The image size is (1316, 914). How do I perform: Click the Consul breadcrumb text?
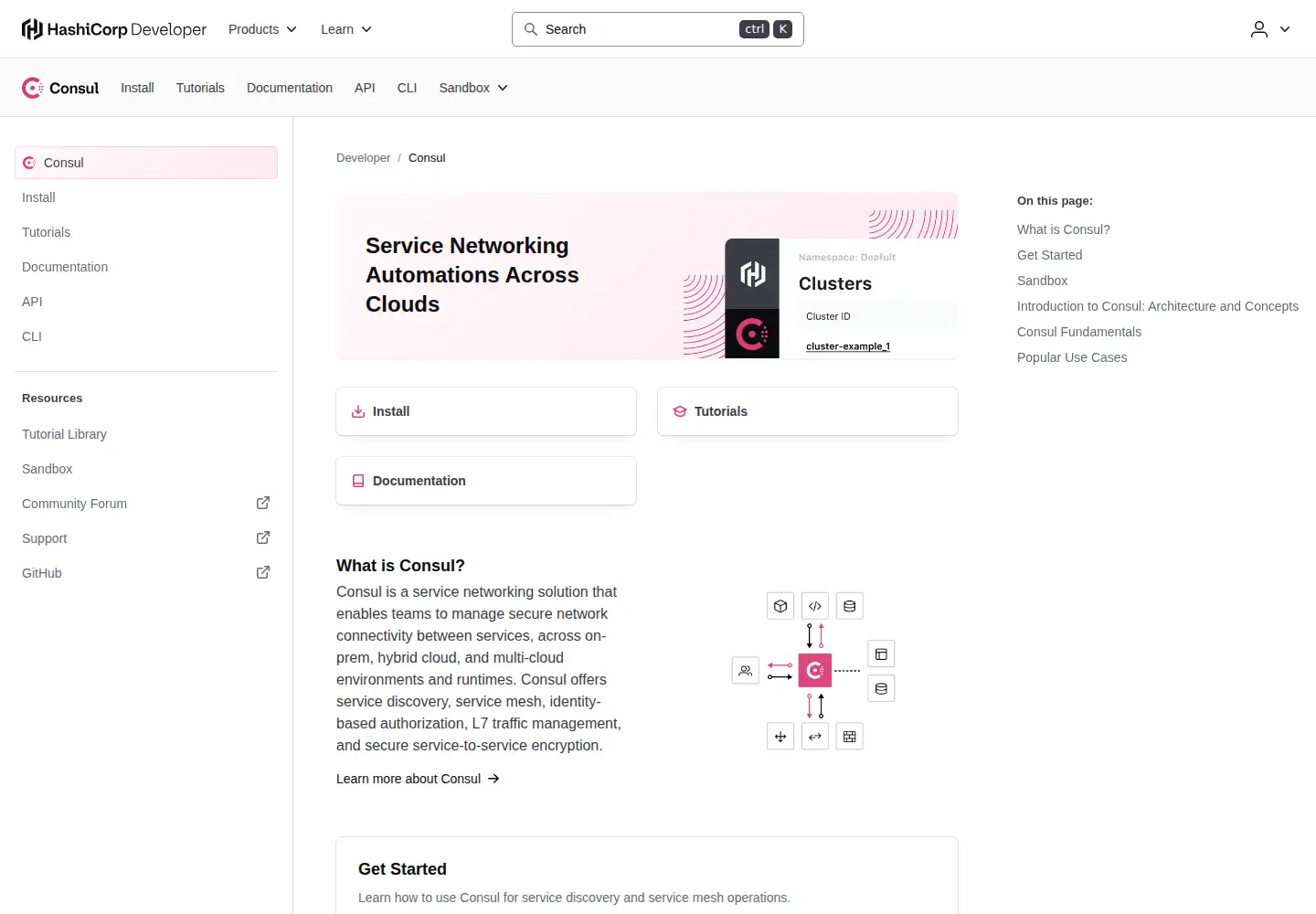tap(427, 158)
